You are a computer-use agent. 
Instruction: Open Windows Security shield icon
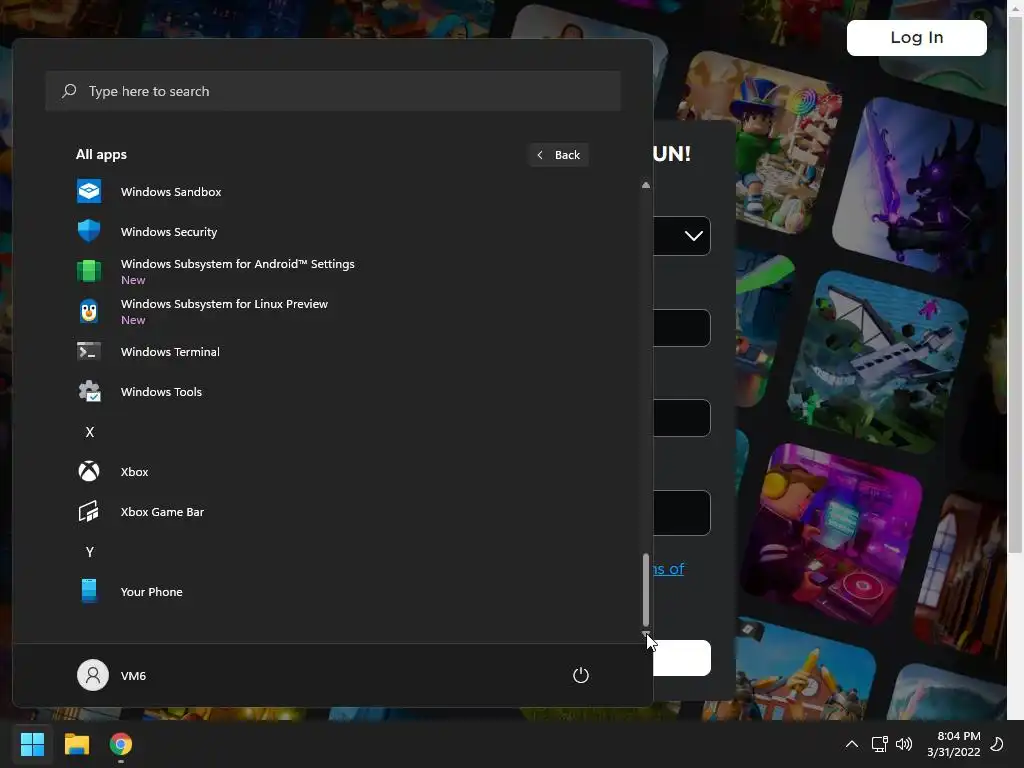pyautogui.click(x=89, y=231)
